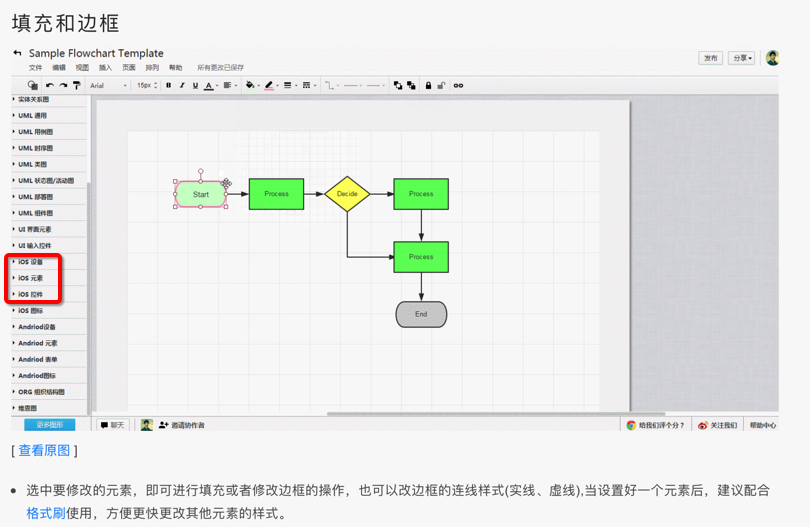Open the 帮助中心 help center
The height and width of the screenshot is (527, 810).
(763, 425)
